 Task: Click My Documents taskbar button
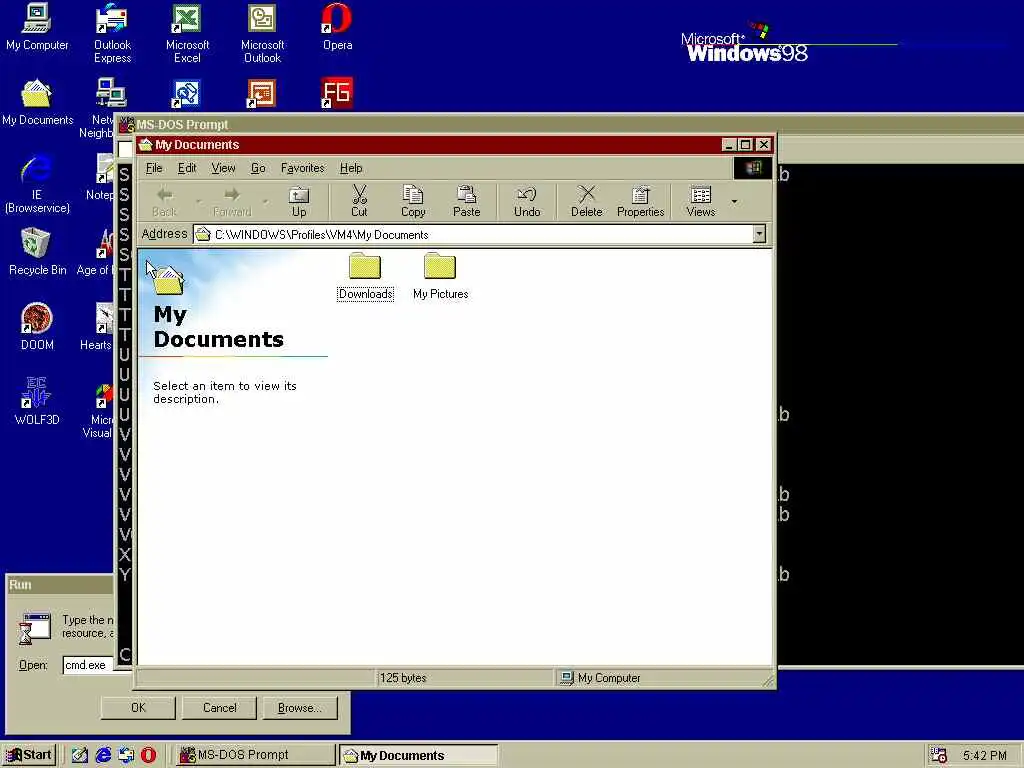(x=418, y=755)
